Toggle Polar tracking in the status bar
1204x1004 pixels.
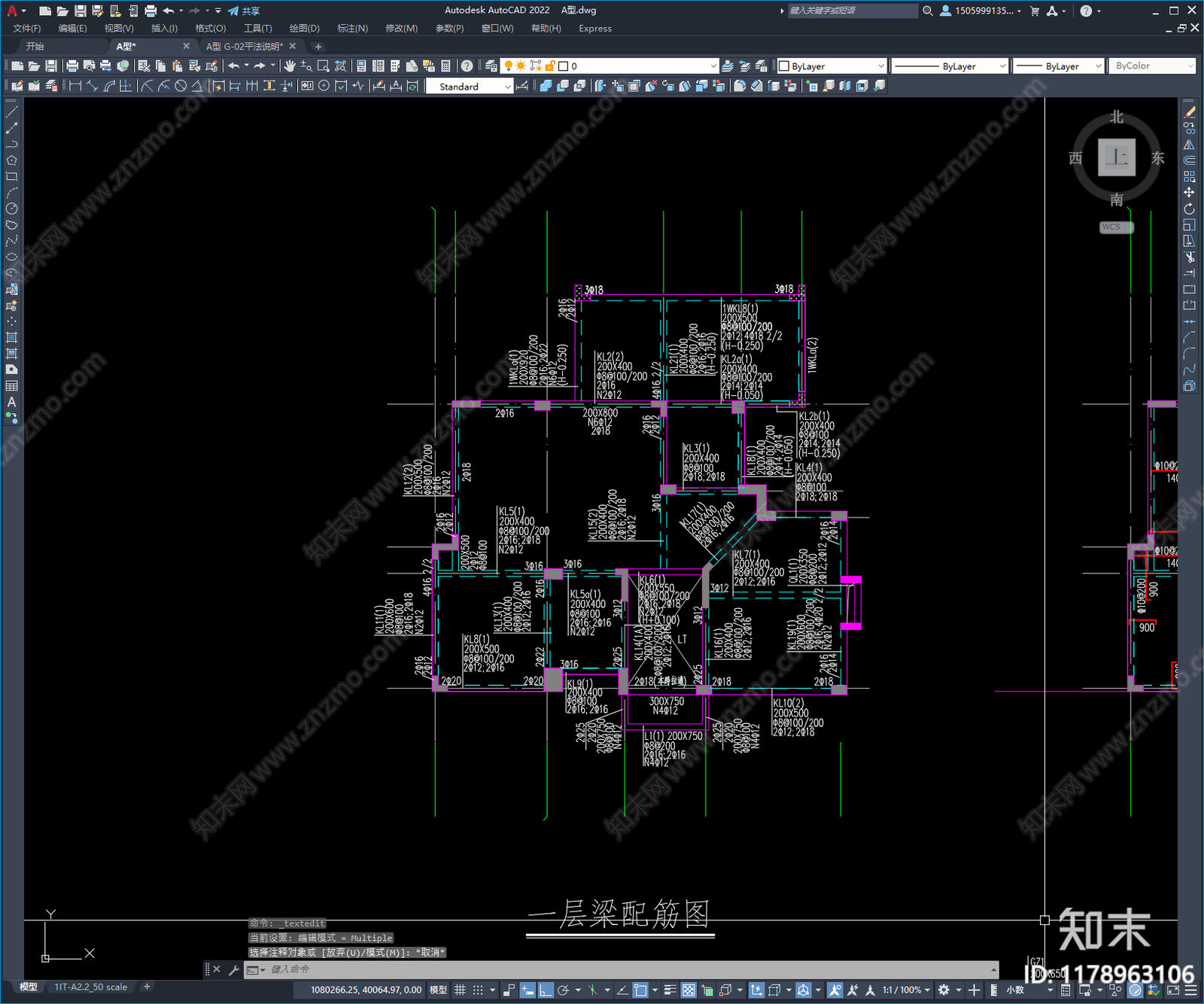pyautogui.click(x=563, y=990)
